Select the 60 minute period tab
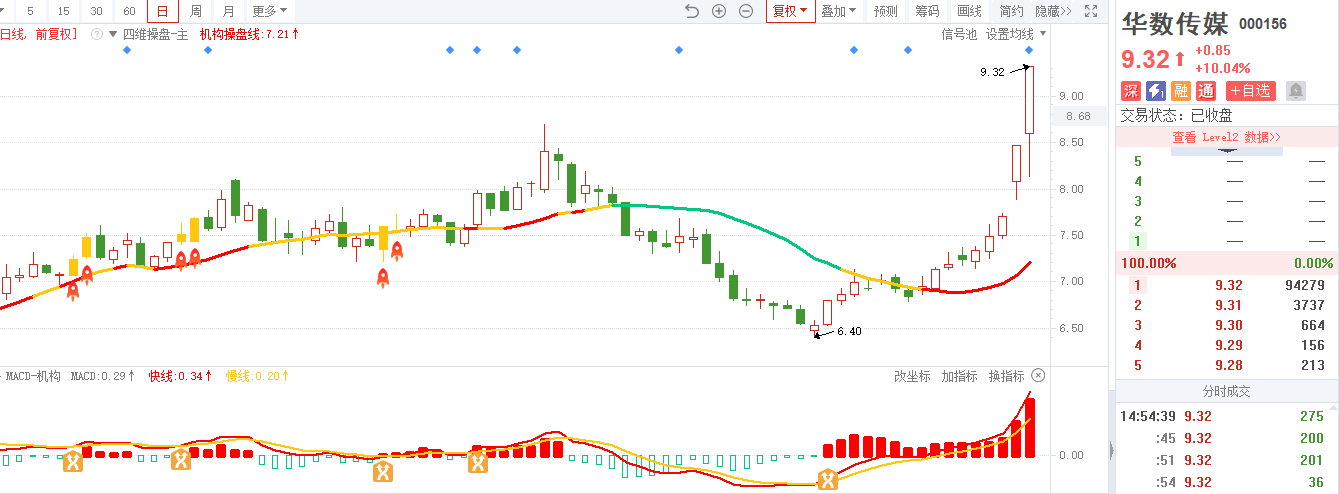 [129, 11]
